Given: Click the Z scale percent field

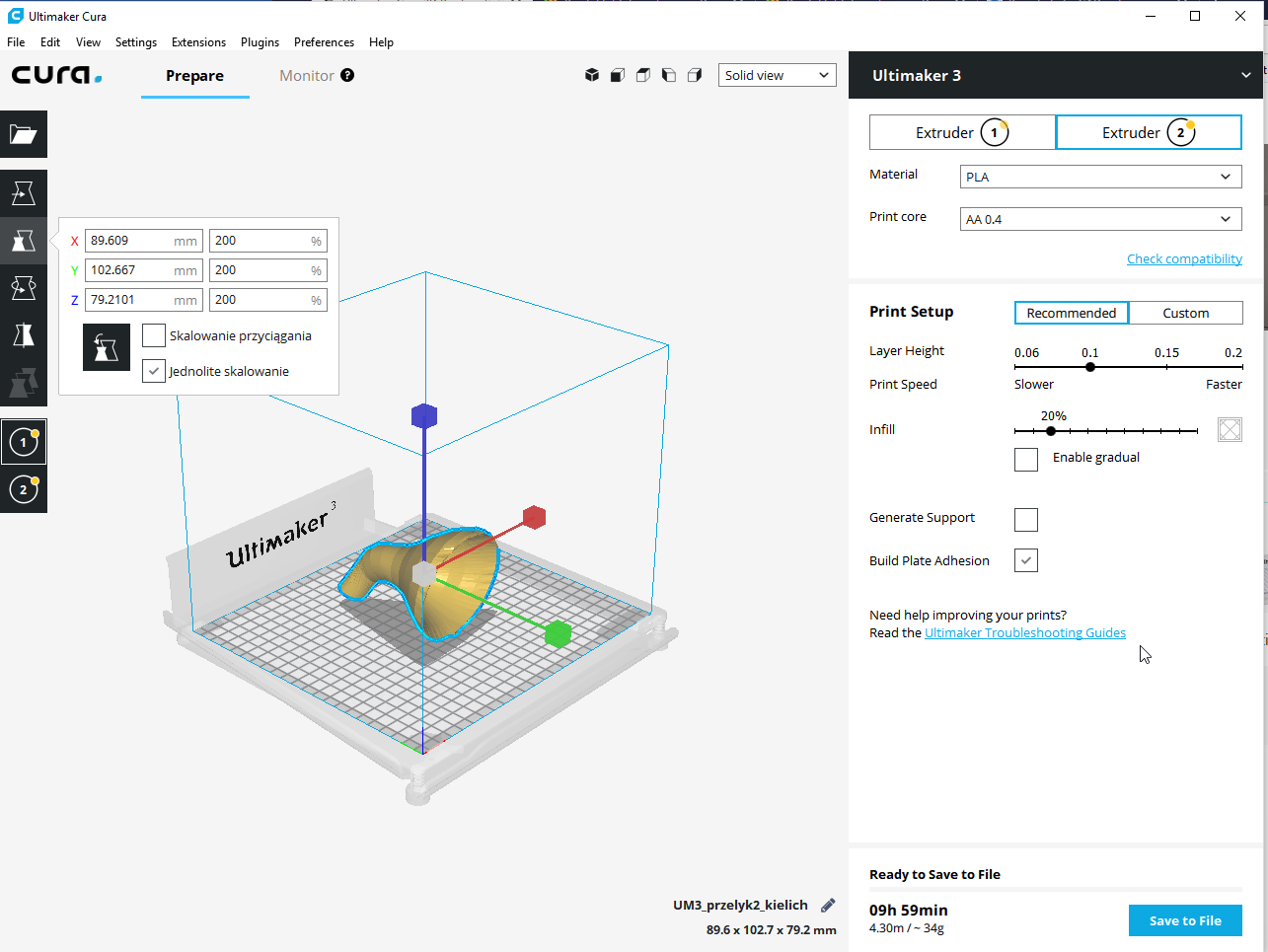Looking at the screenshot, I should [x=268, y=300].
